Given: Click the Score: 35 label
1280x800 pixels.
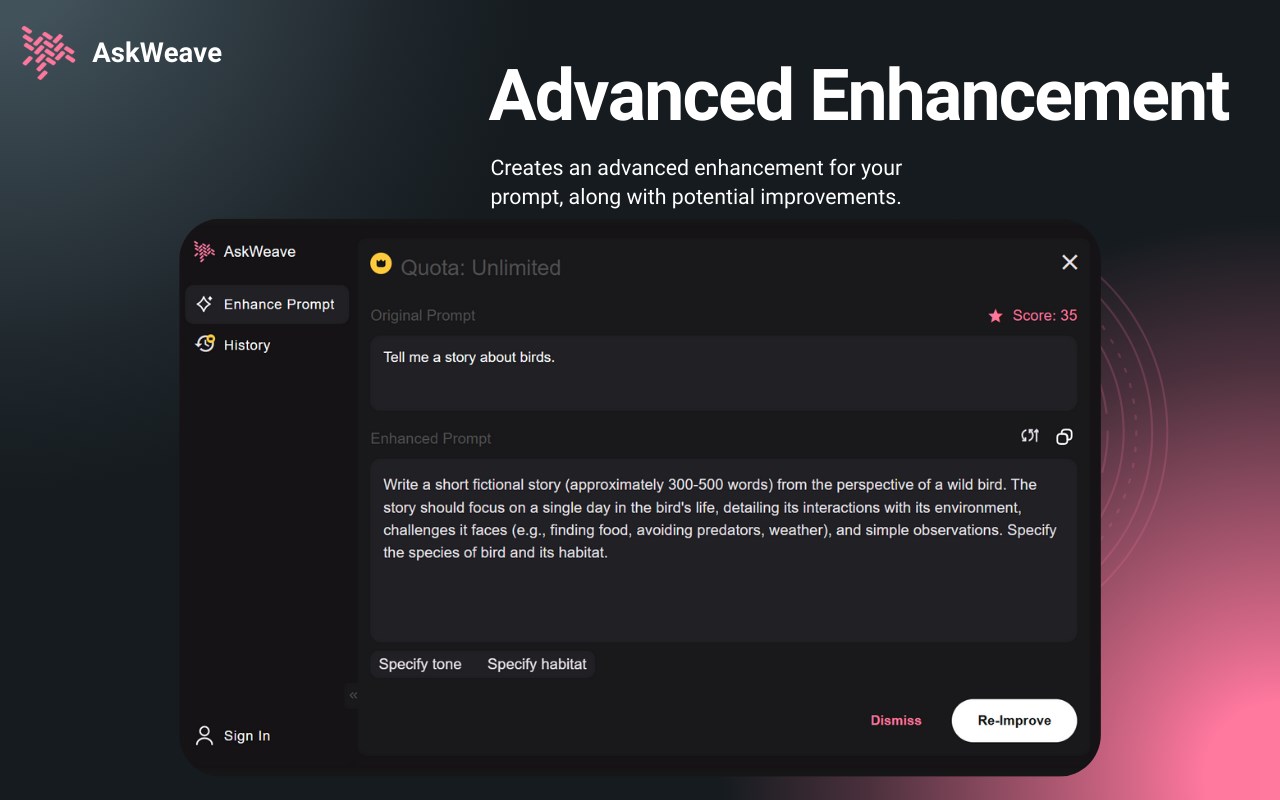Looking at the screenshot, I should click(x=1045, y=315).
